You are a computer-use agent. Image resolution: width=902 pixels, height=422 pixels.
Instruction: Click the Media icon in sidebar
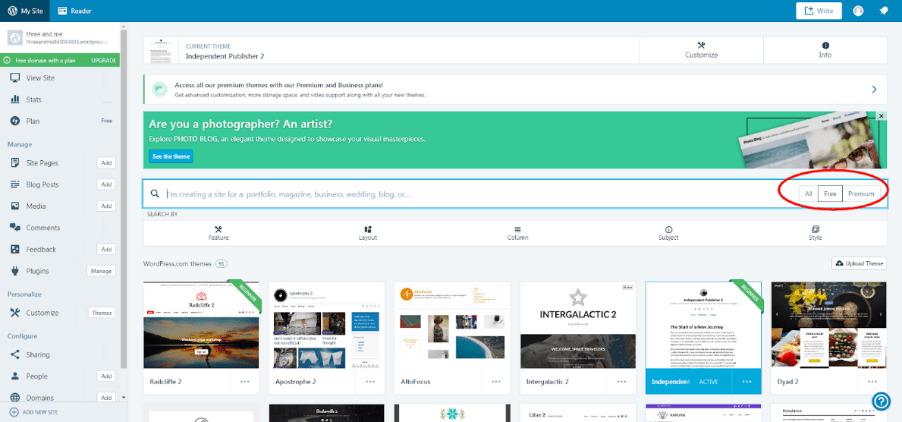[16, 206]
